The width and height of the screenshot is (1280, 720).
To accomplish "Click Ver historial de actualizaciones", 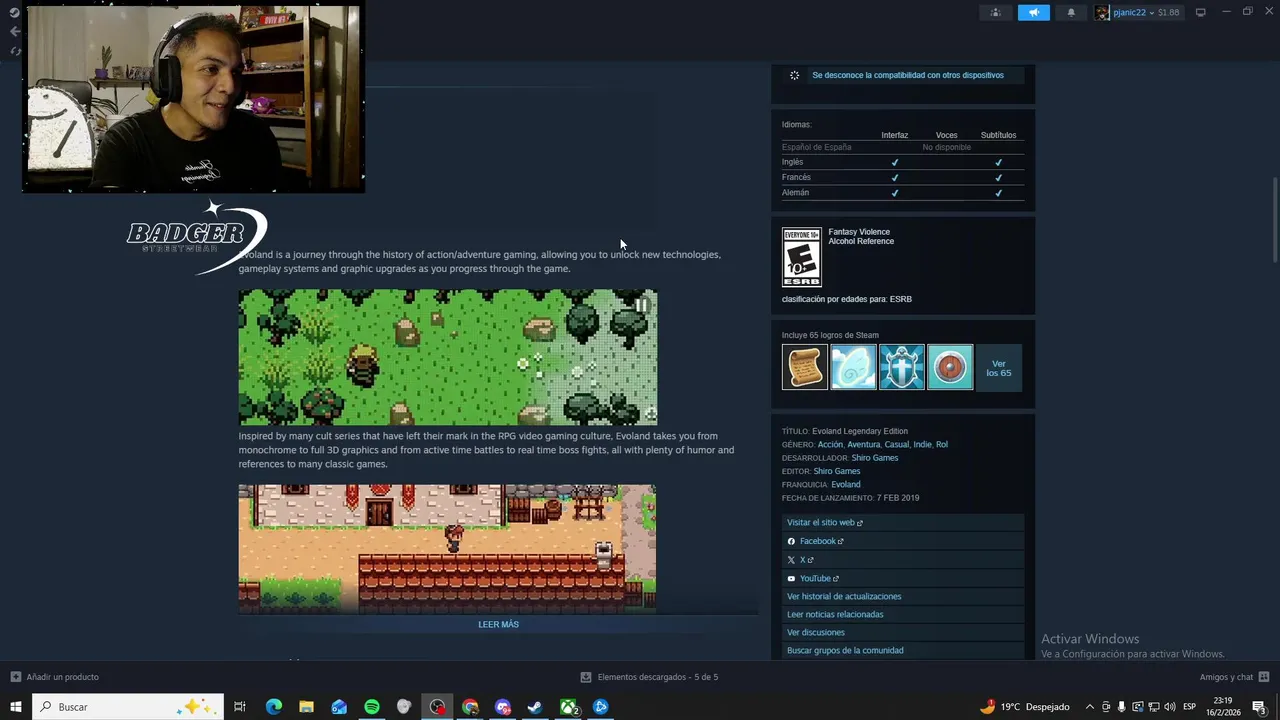I will click(x=903, y=596).
